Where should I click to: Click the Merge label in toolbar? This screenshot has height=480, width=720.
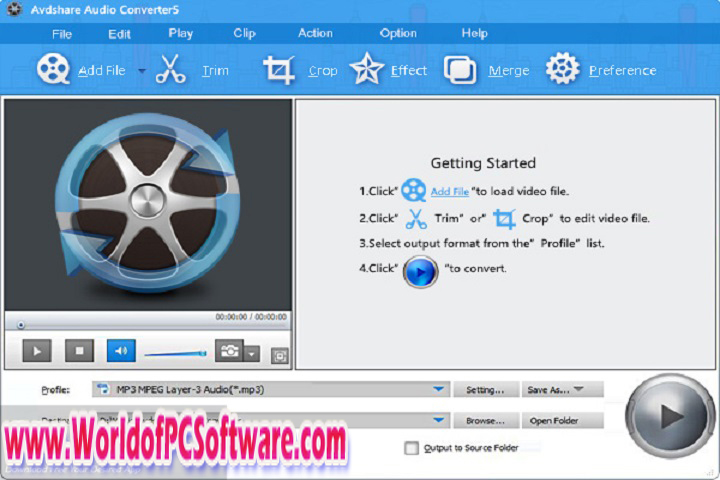coord(509,70)
